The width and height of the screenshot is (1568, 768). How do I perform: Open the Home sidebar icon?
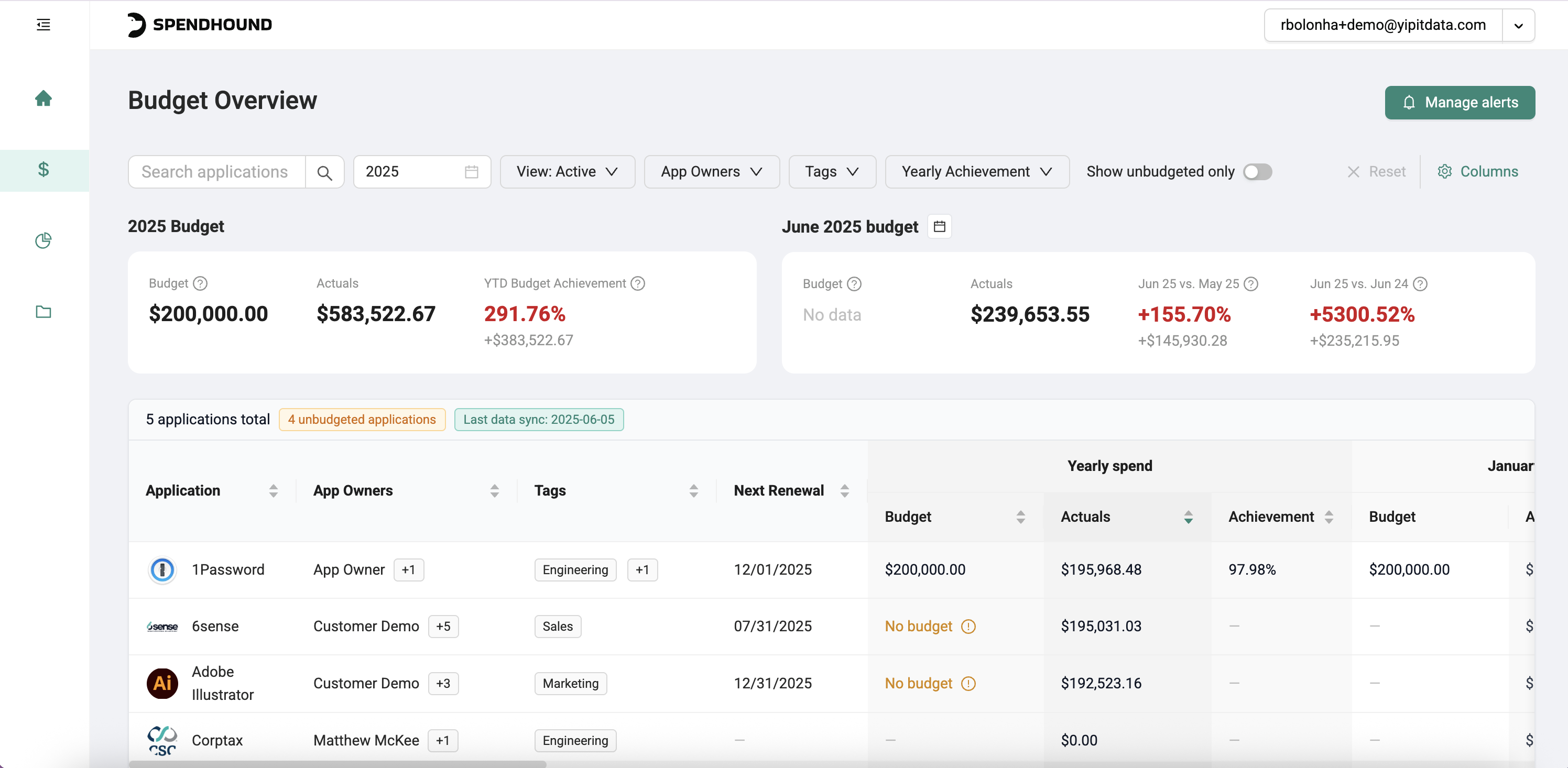(x=43, y=98)
